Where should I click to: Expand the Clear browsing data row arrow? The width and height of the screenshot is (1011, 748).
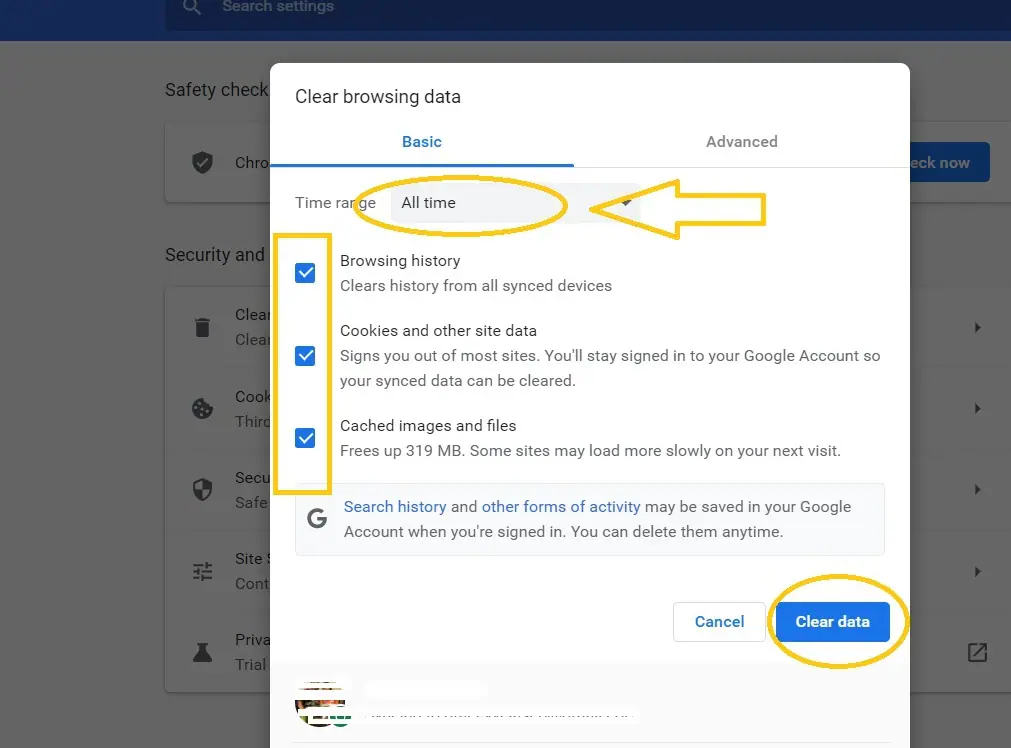[x=977, y=328]
